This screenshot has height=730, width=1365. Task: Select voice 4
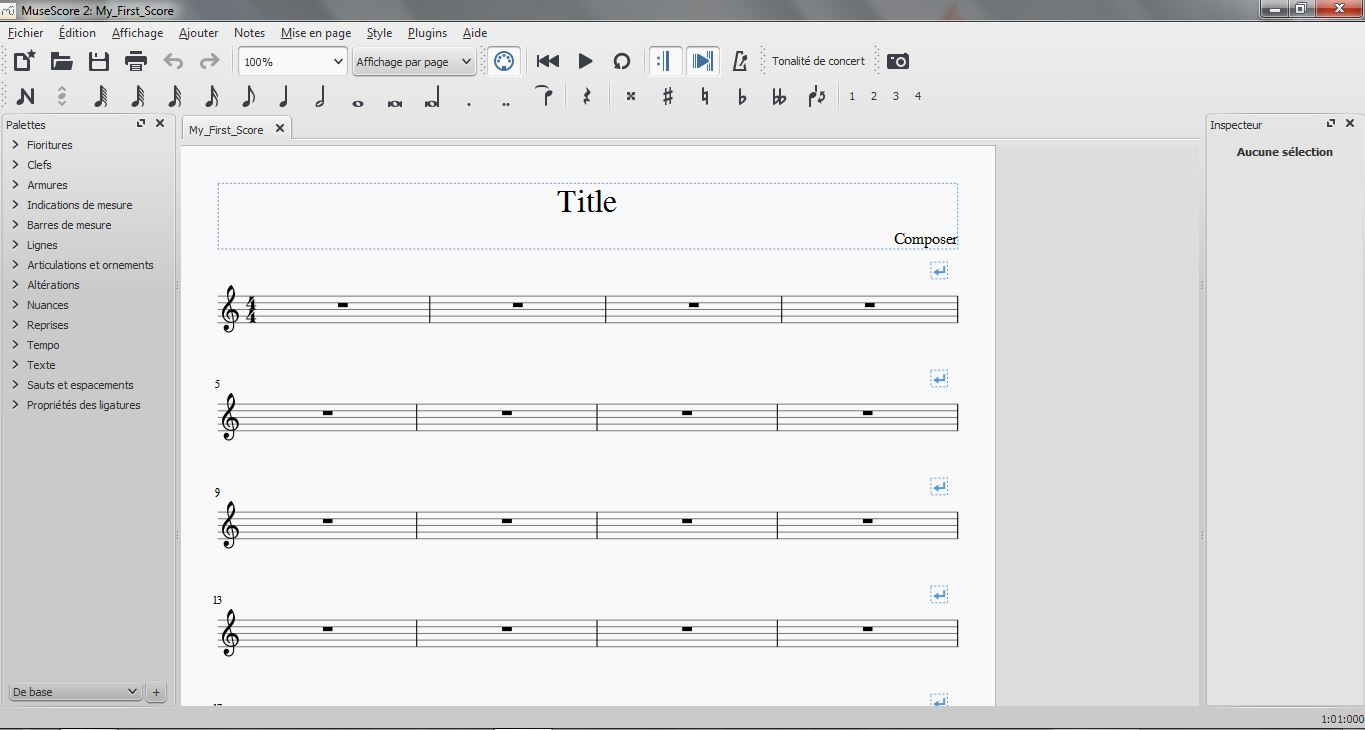point(918,97)
